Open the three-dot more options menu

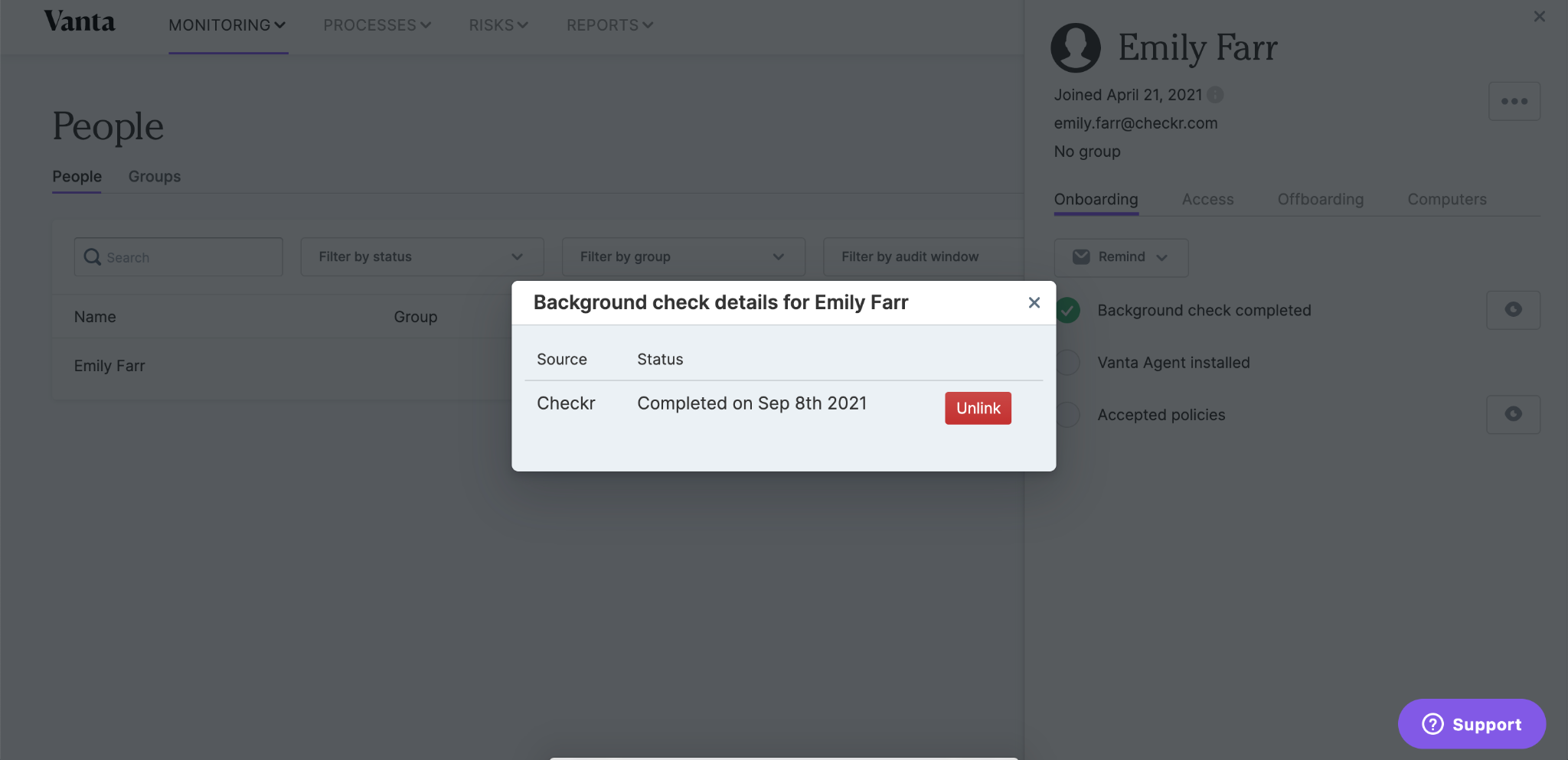[x=1514, y=101]
